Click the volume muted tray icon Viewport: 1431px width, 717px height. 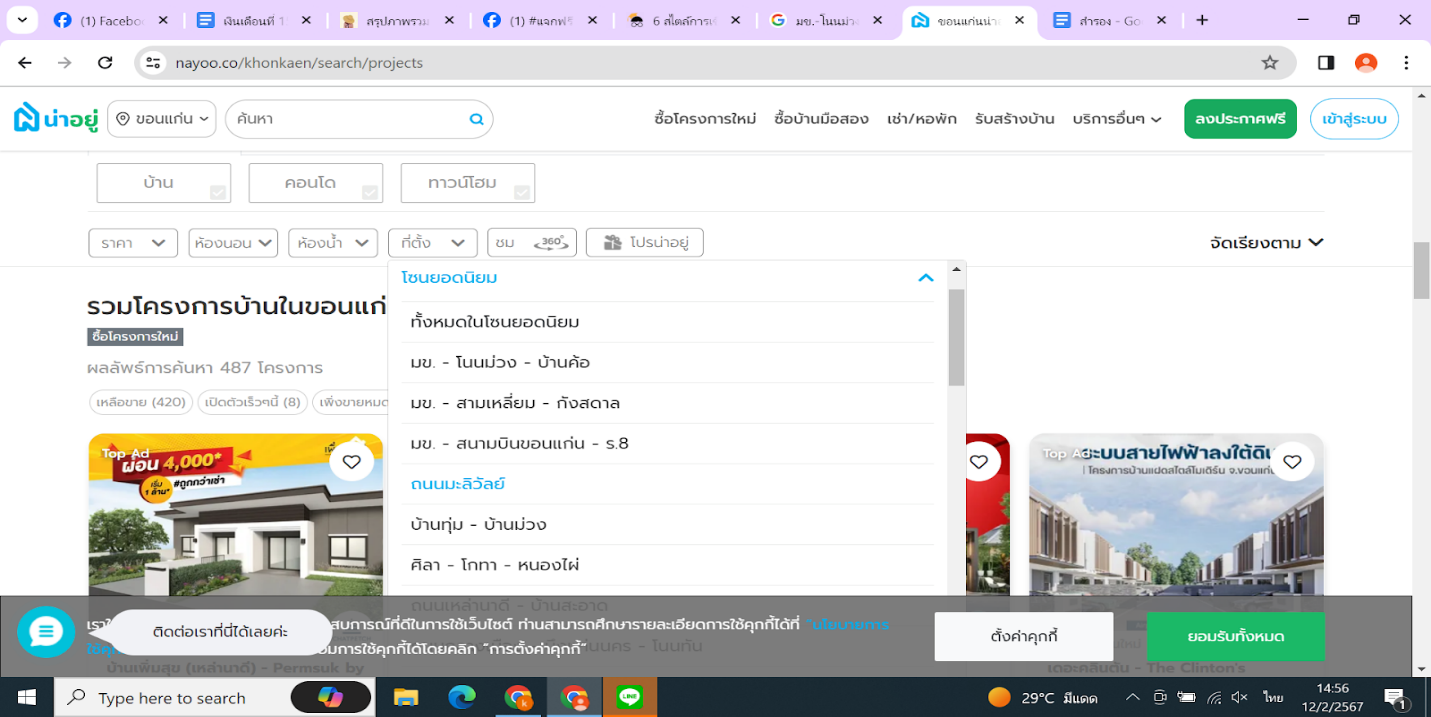click(1240, 697)
